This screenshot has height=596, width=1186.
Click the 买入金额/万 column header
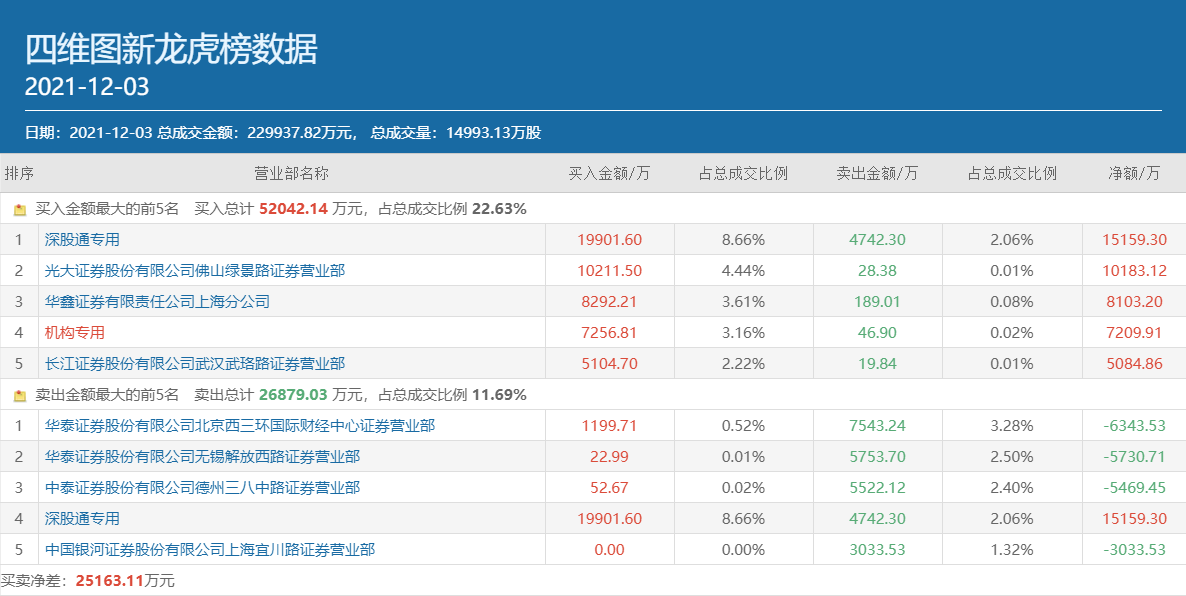[x=609, y=174]
